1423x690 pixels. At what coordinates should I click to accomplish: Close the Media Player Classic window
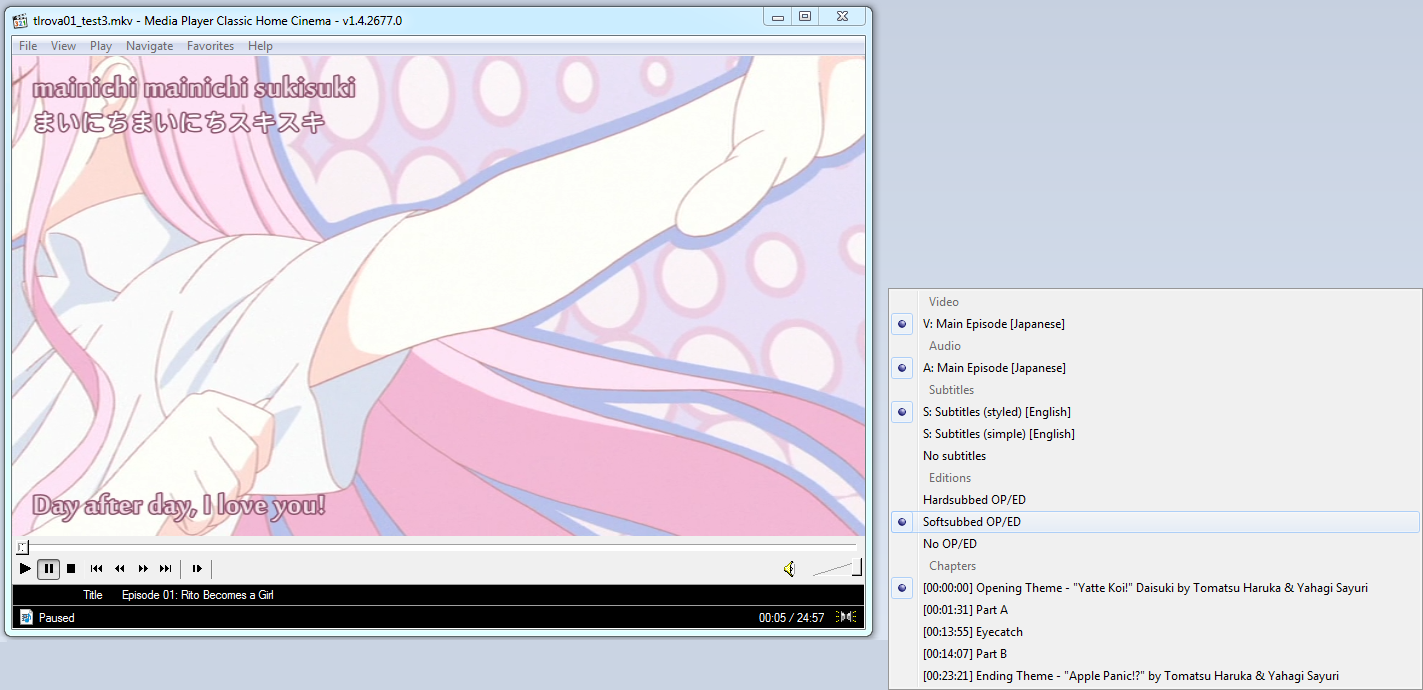click(843, 17)
